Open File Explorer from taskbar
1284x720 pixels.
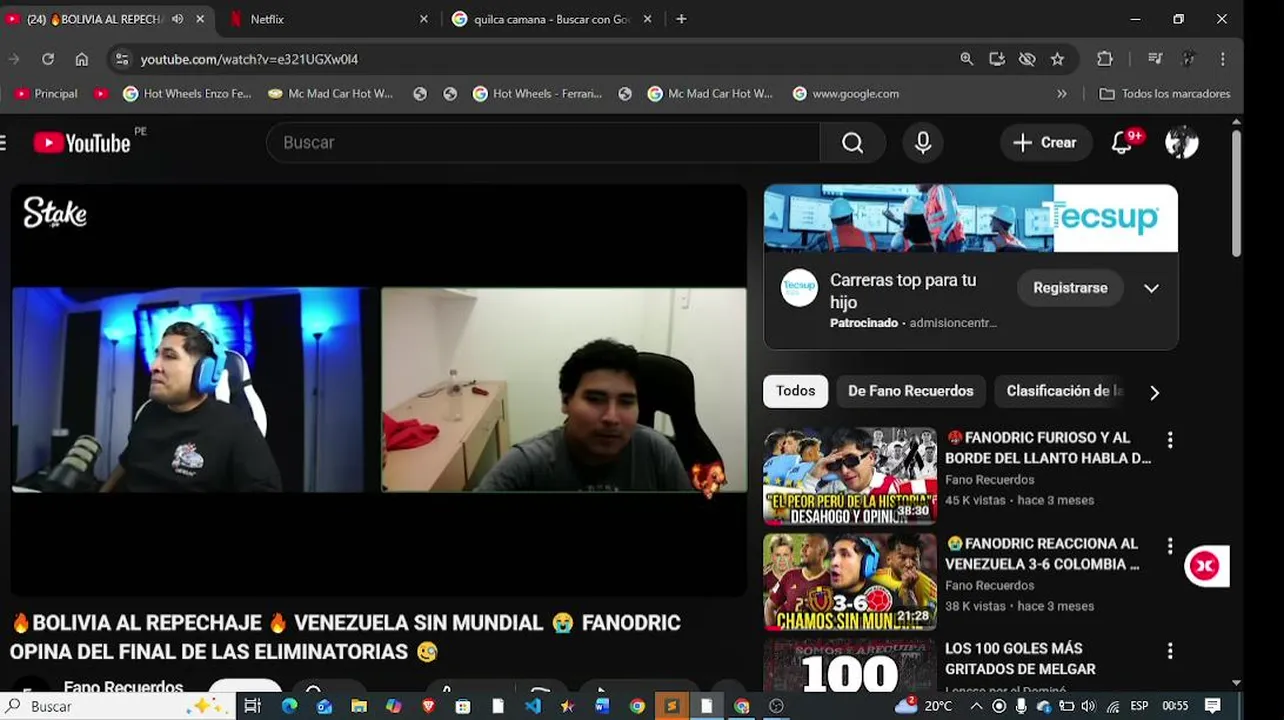[x=359, y=706]
